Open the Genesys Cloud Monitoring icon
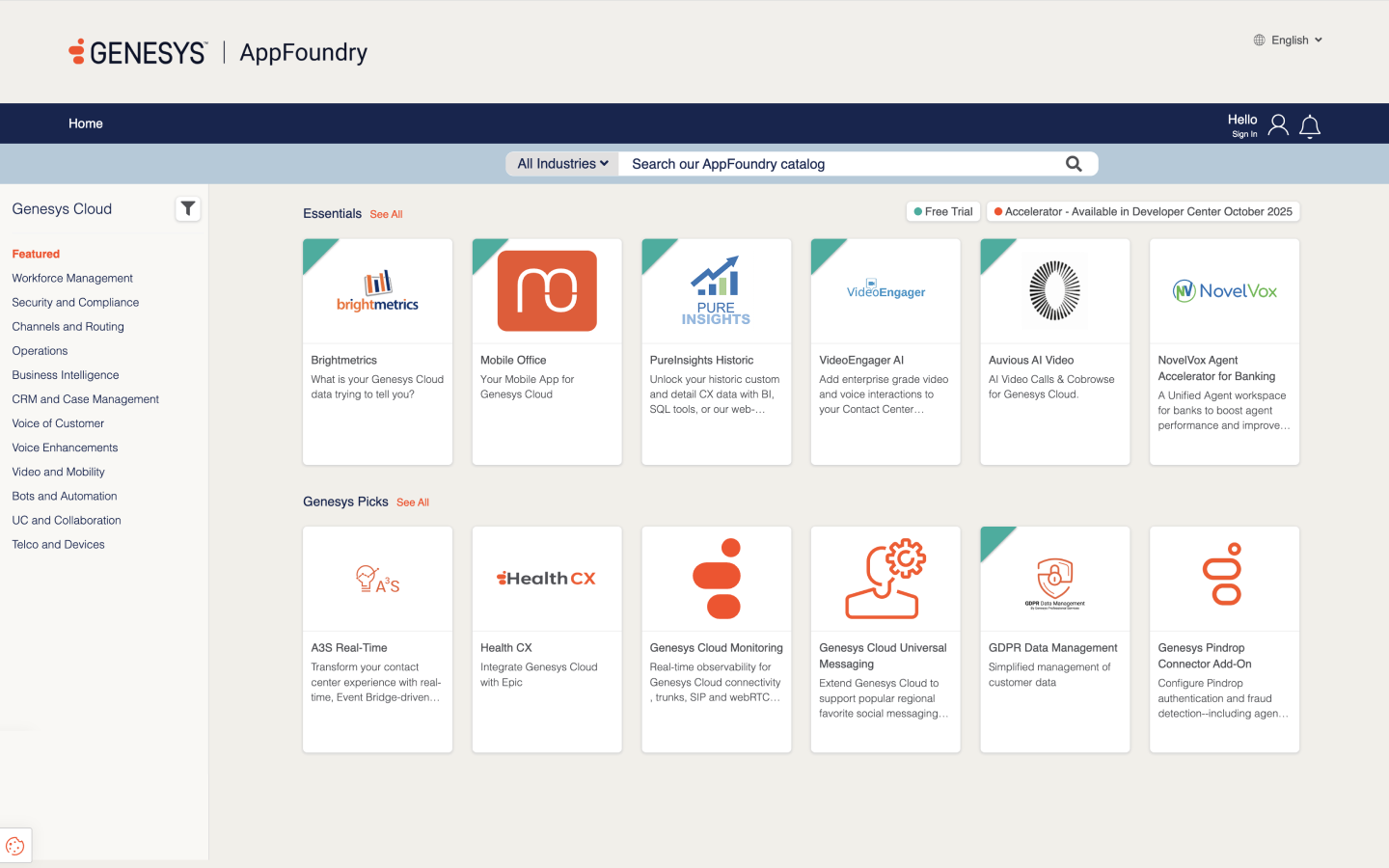The image size is (1389, 868). 716,579
